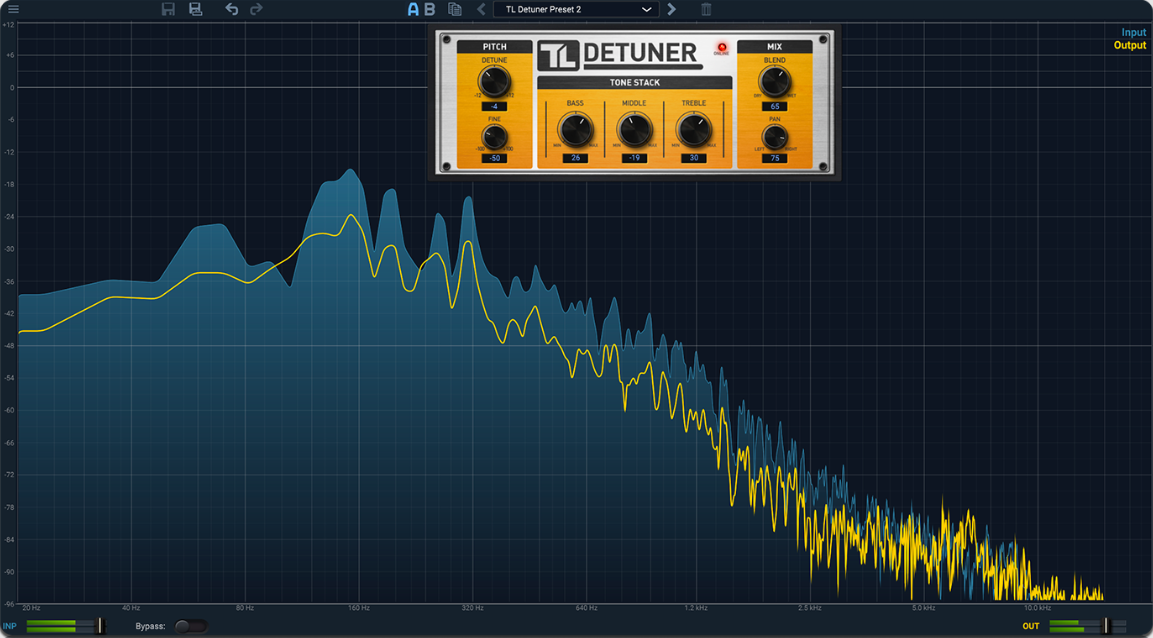The width and height of the screenshot is (1153, 638).
Task: Copy settings between A and B
Action: (x=455, y=10)
